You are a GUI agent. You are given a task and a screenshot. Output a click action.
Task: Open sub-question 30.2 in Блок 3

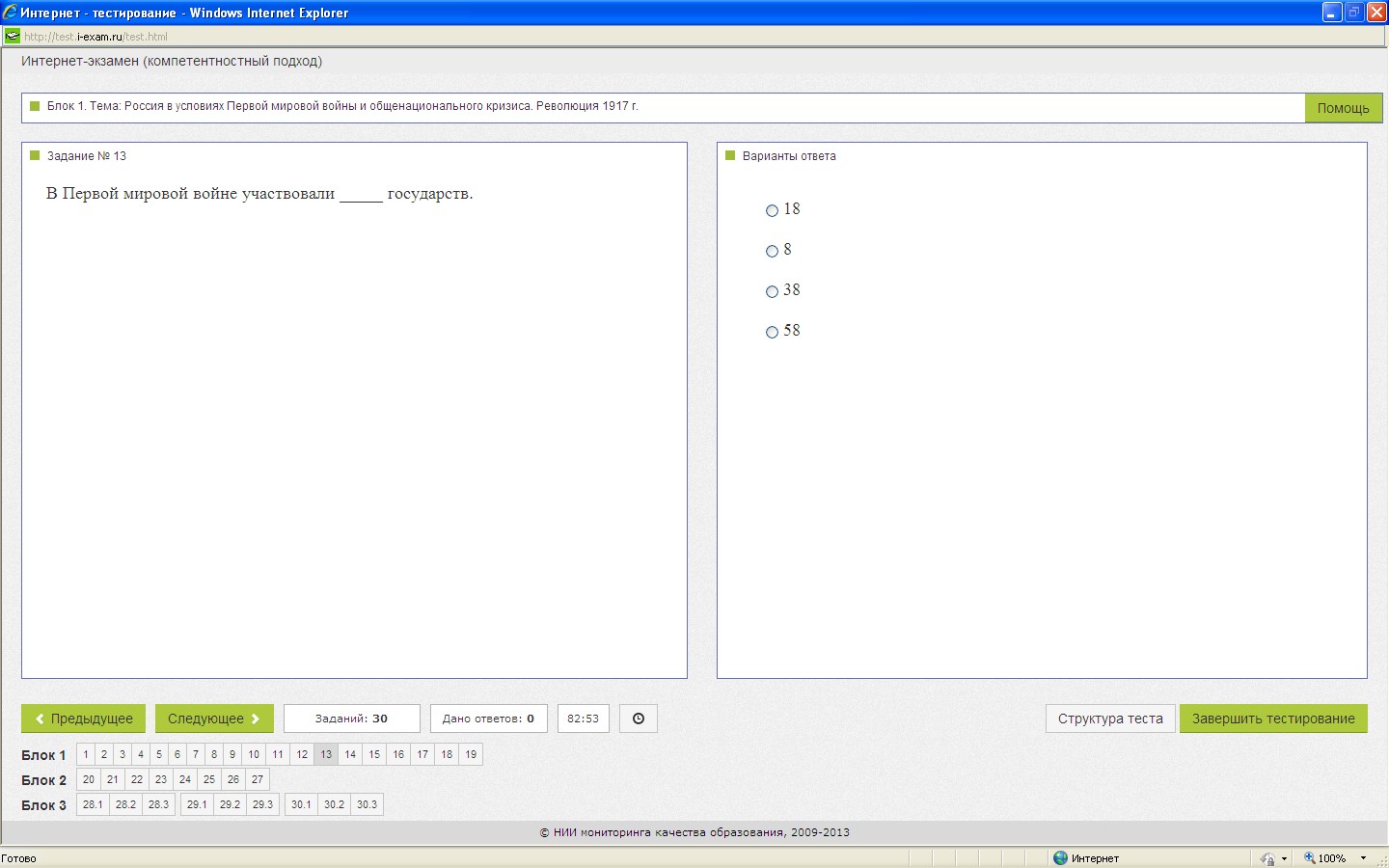point(334,804)
